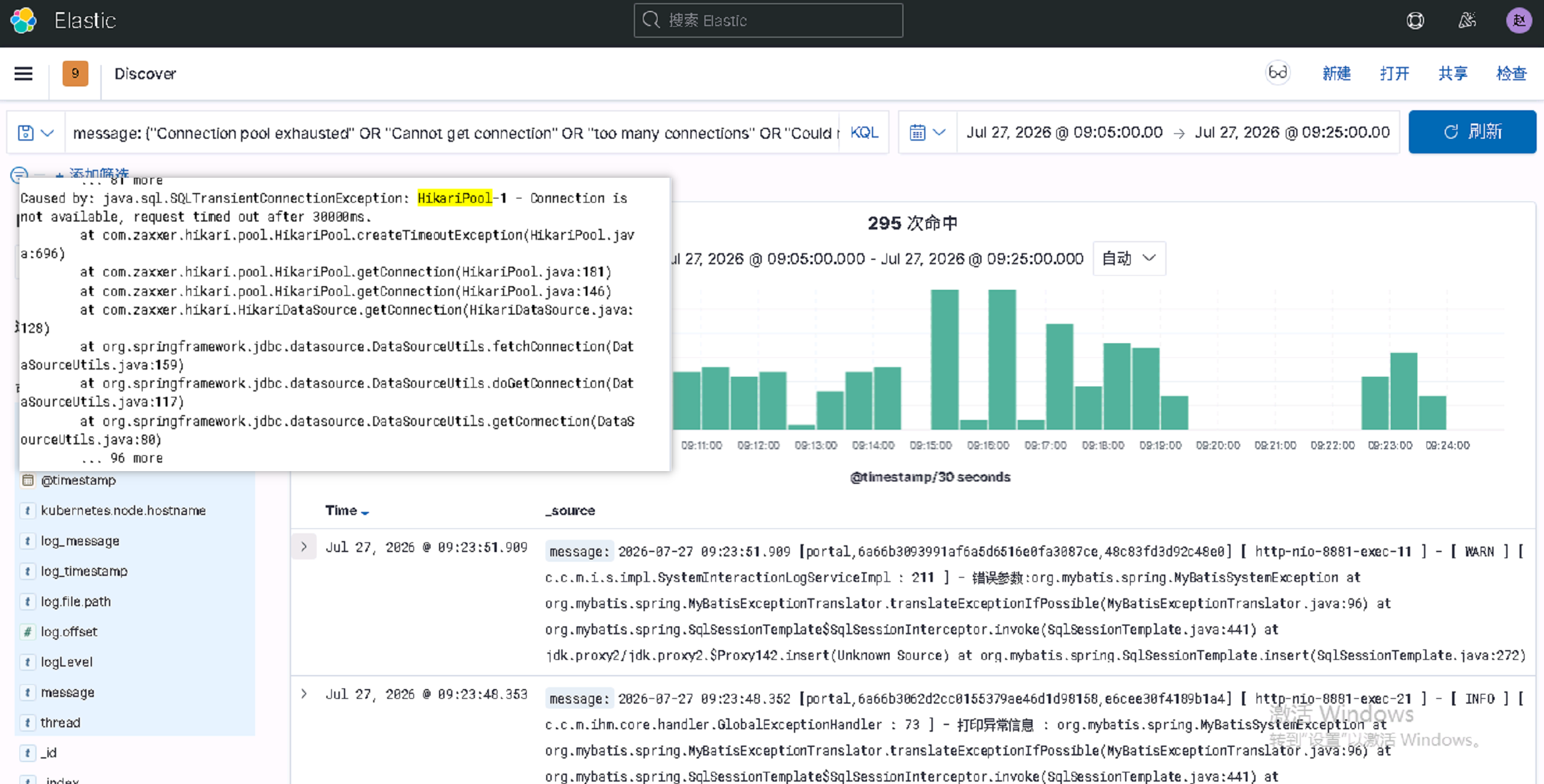This screenshot has width=1544, height=784.
Task: Click the saved query disk icon
Action: click(26, 133)
